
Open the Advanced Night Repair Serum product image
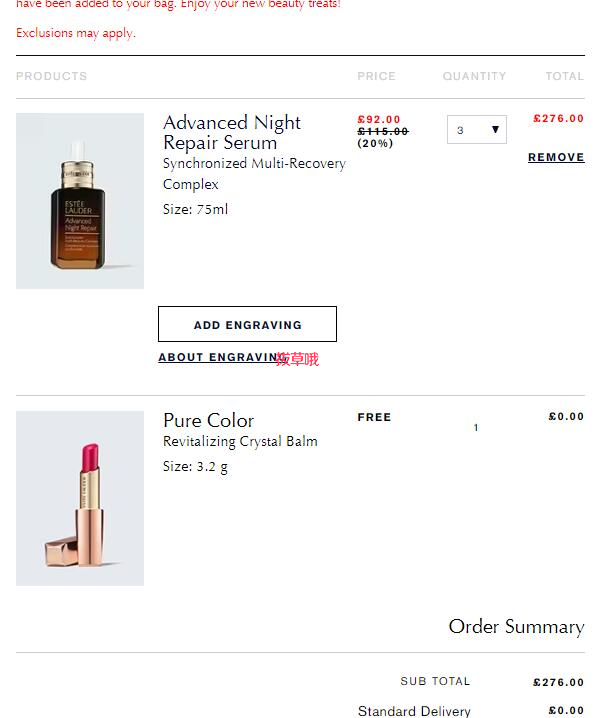(x=80, y=201)
